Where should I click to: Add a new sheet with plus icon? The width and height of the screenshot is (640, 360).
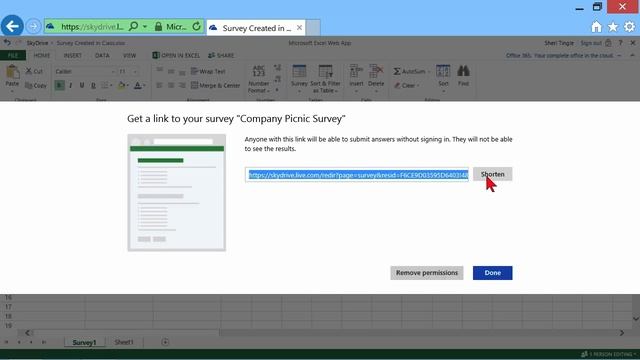pyautogui.click(x=165, y=342)
